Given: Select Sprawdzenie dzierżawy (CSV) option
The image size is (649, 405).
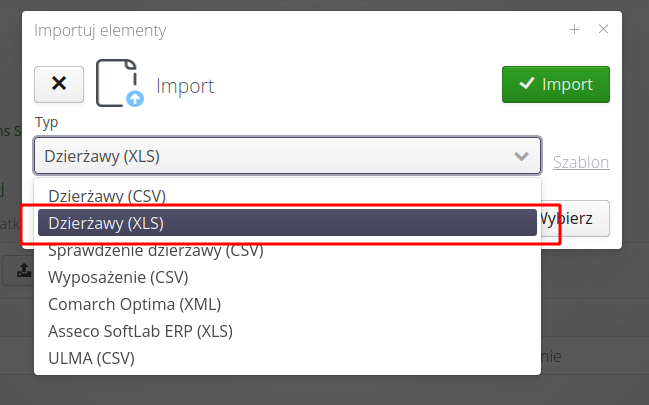Looking at the screenshot, I should click(x=155, y=250).
